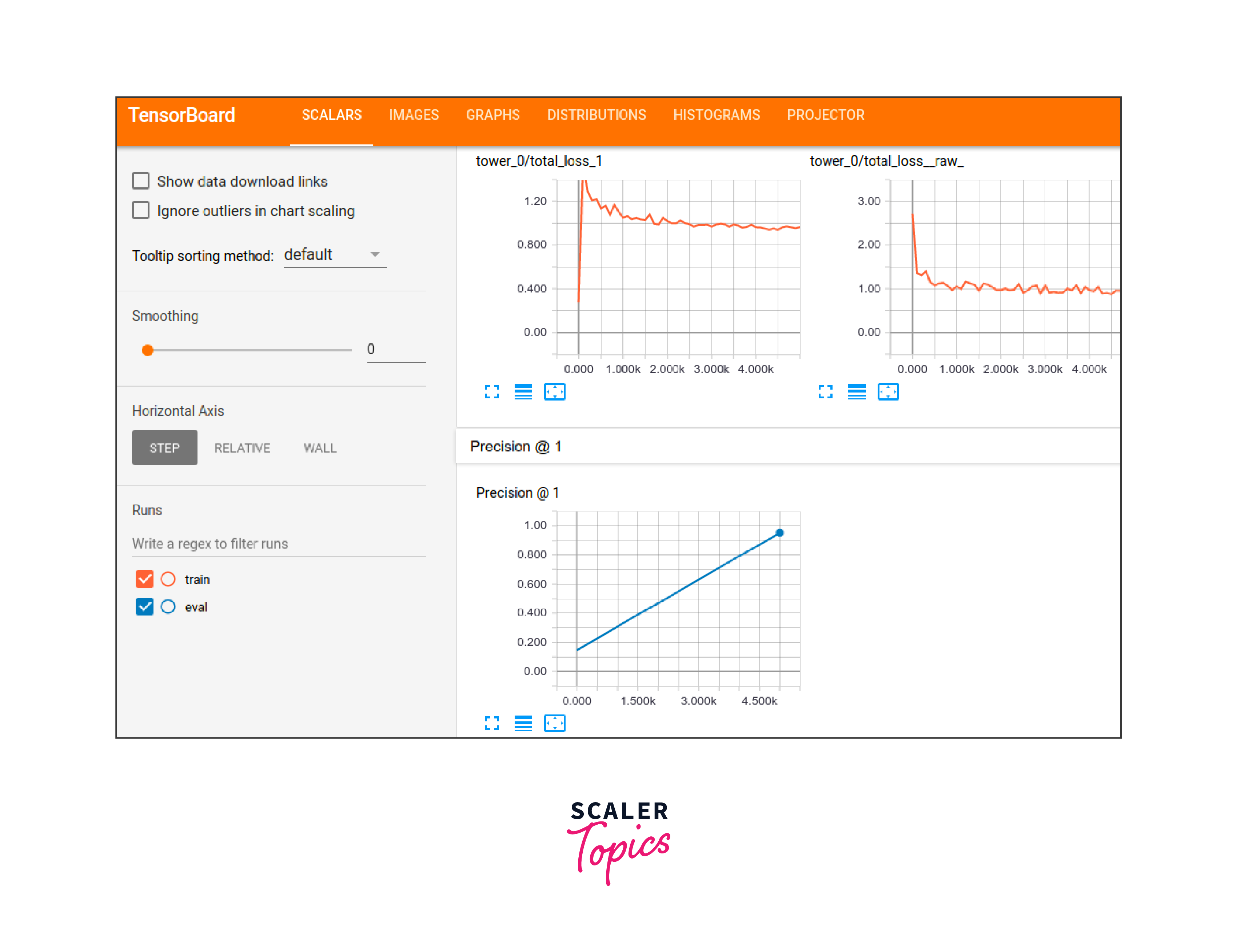This screenshot has width=1237, height=952.
Task: Toggle log scale on the Precision @ 1 chart
Action: point(523,723)
